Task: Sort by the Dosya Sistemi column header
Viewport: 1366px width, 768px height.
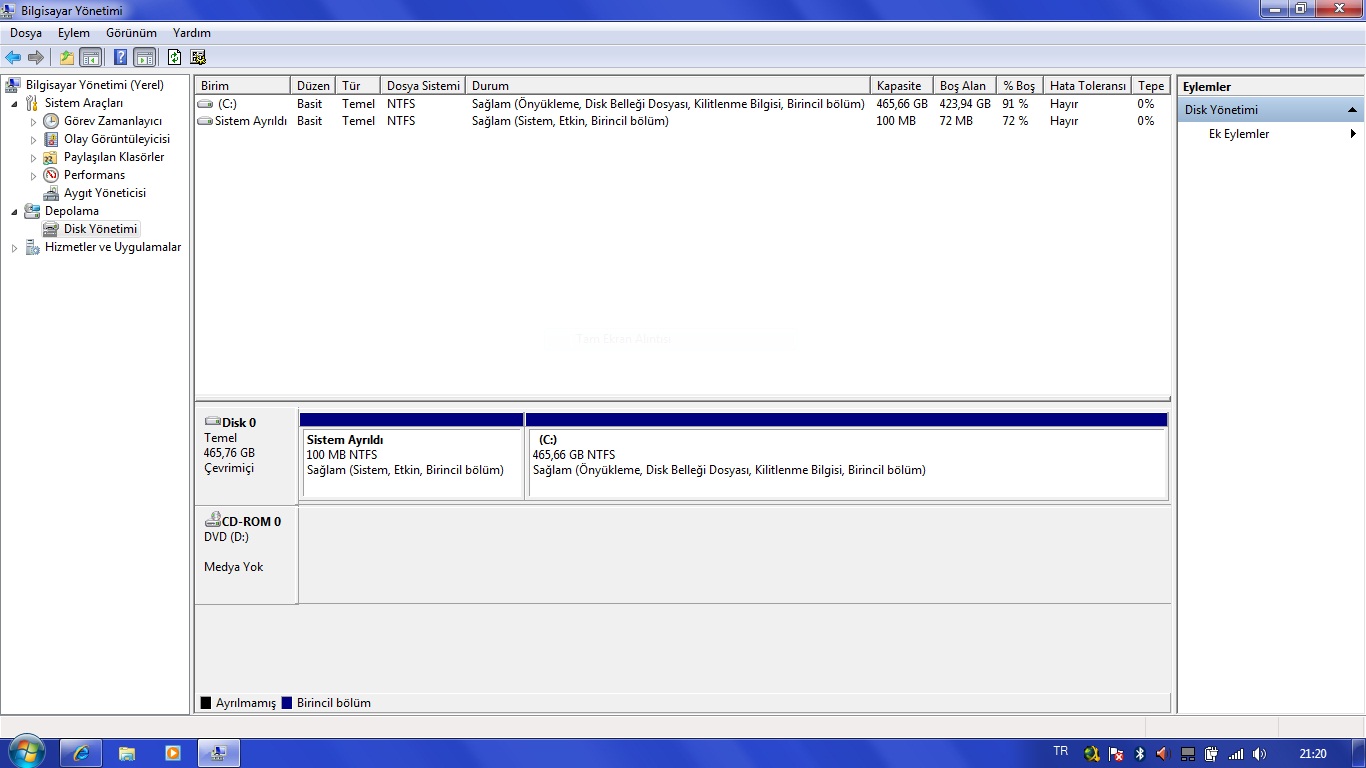Action: [x=423, y=86]
